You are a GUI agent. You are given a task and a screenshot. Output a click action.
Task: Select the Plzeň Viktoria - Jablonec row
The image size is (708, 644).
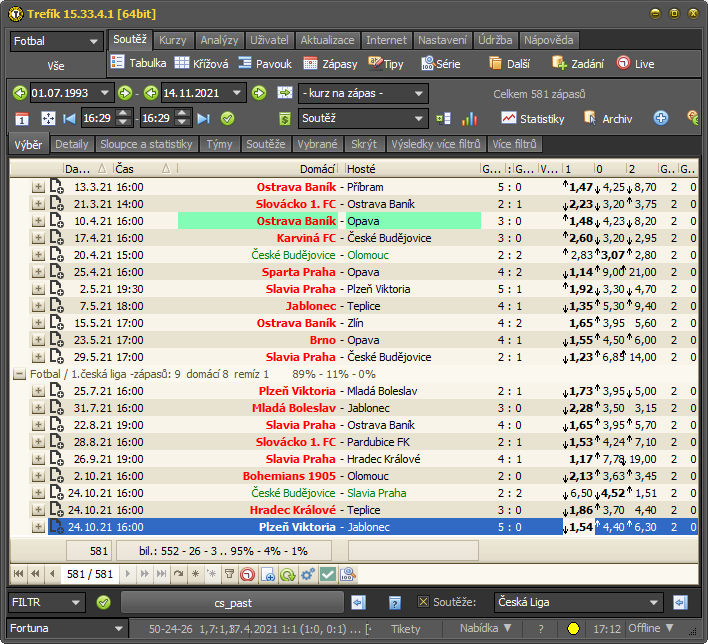point(373,527)
